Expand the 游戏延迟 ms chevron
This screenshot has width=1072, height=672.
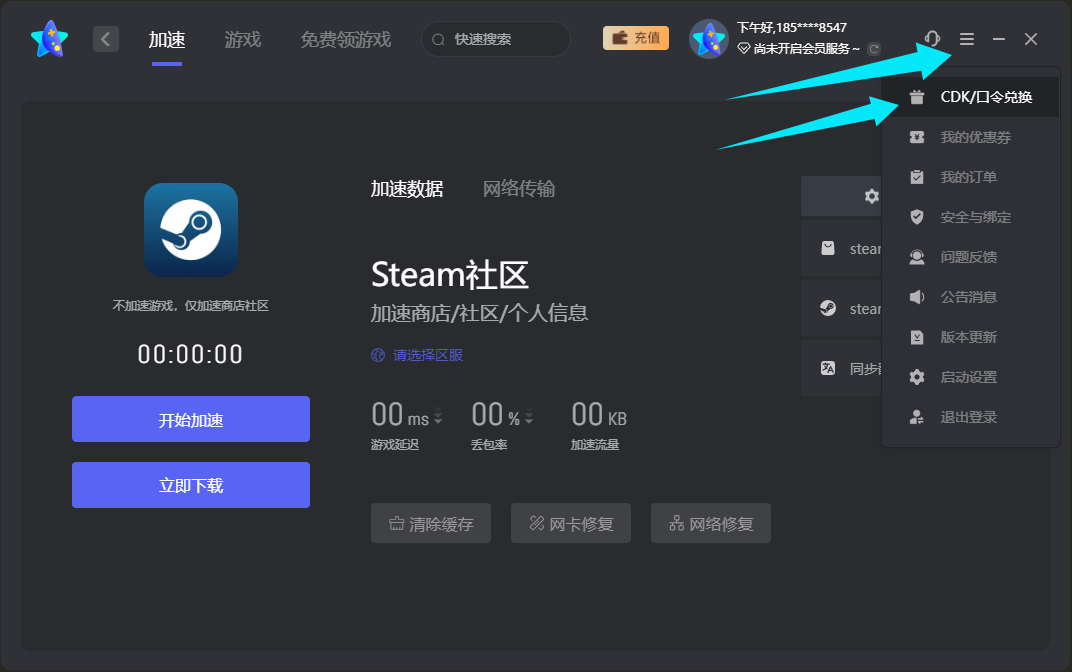438,416
